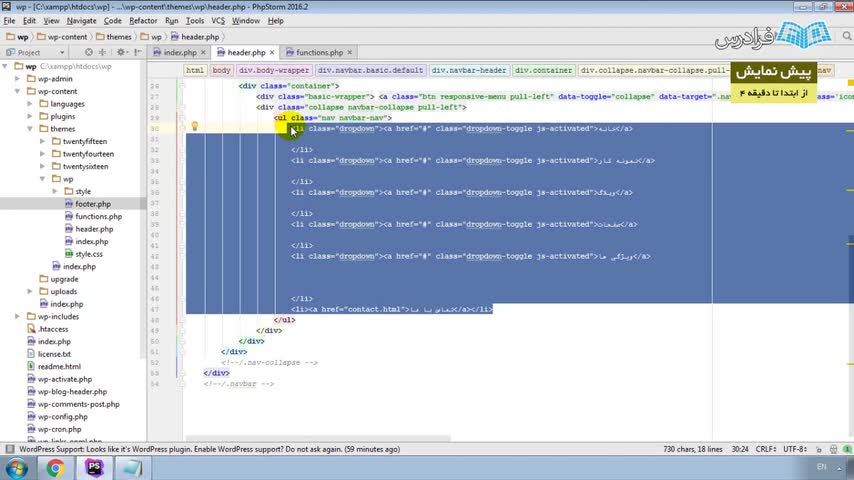The image size is (854, 480).
Task: Click the inspector profile icon in status bar
Action: point(833,449)
